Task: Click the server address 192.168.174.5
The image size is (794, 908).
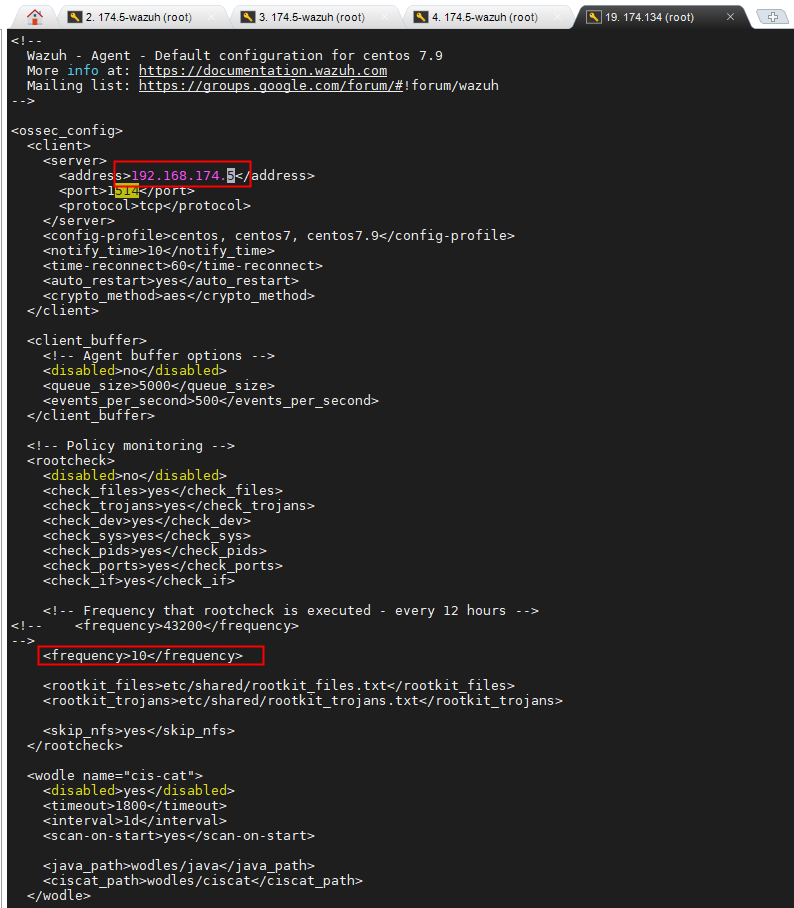Action: tap(183, 175)
